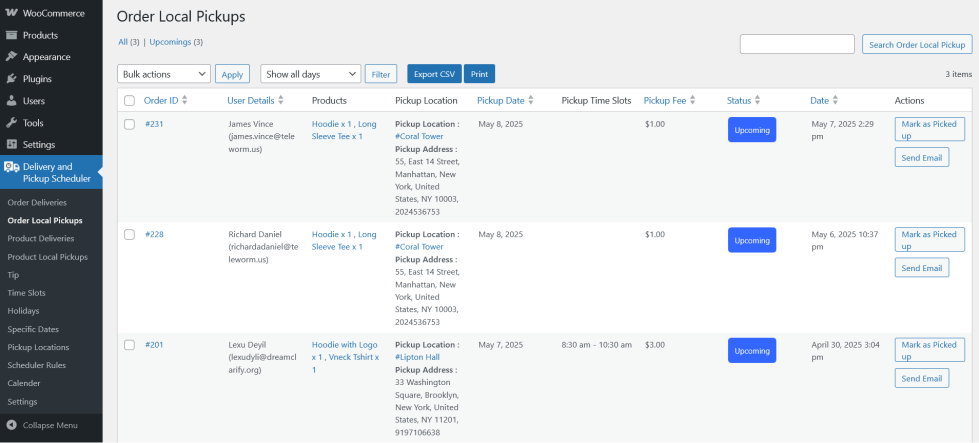Click the search order text field
Screen dimensions: 979x443
point(797,44)
